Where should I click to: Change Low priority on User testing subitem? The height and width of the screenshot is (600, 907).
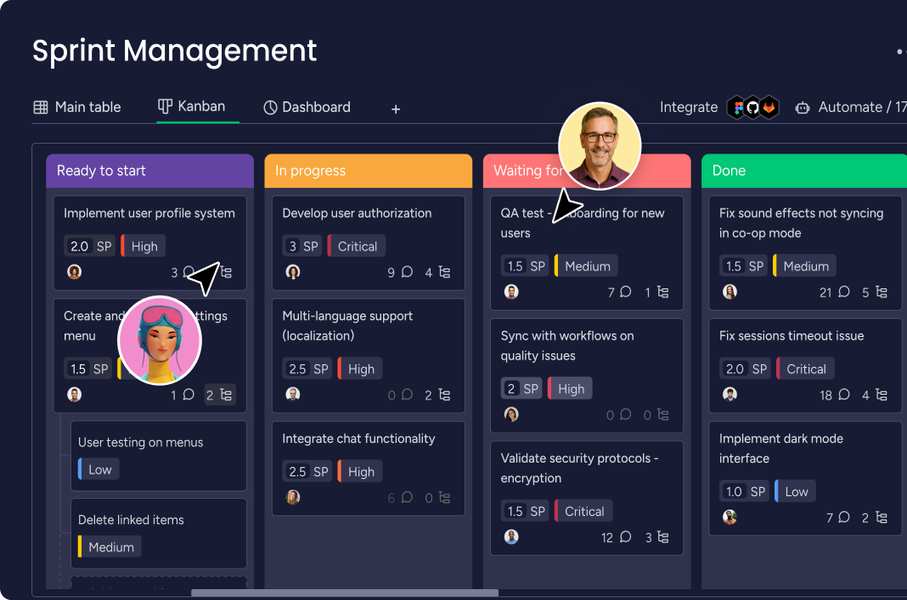[x=98, y=469]
